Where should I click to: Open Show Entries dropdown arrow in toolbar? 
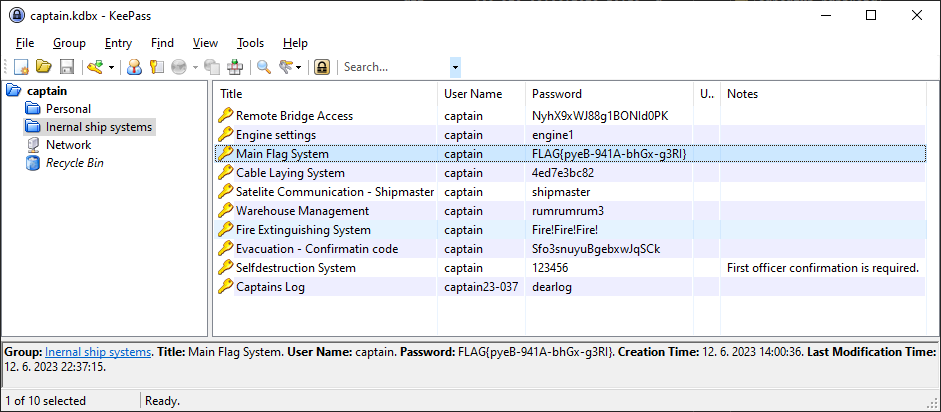point(301,68)
